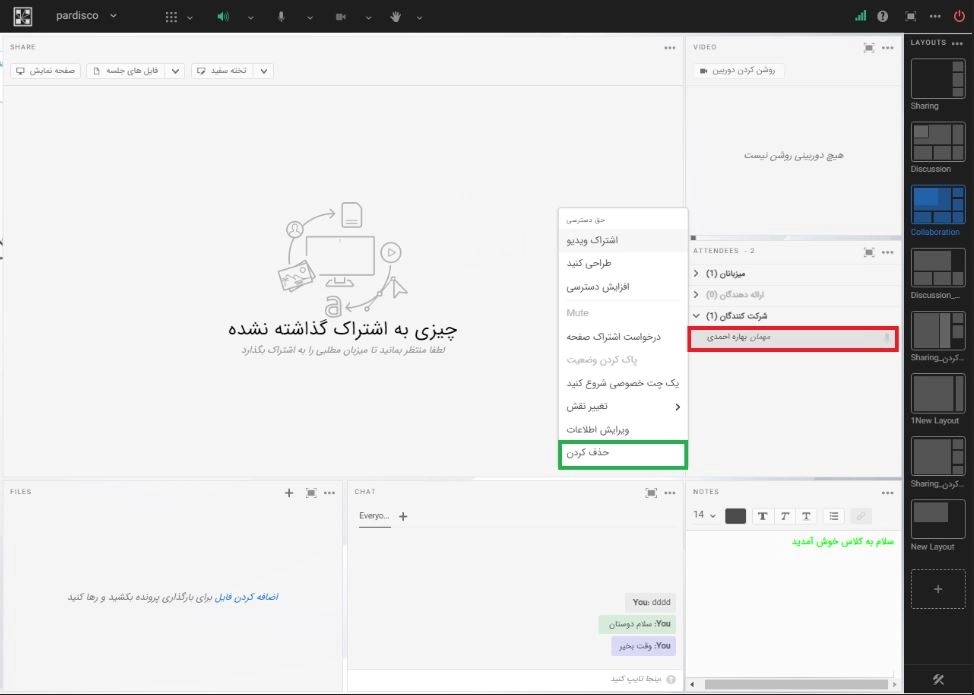
Task: Open the webcam options arrow
Action: 368,17
